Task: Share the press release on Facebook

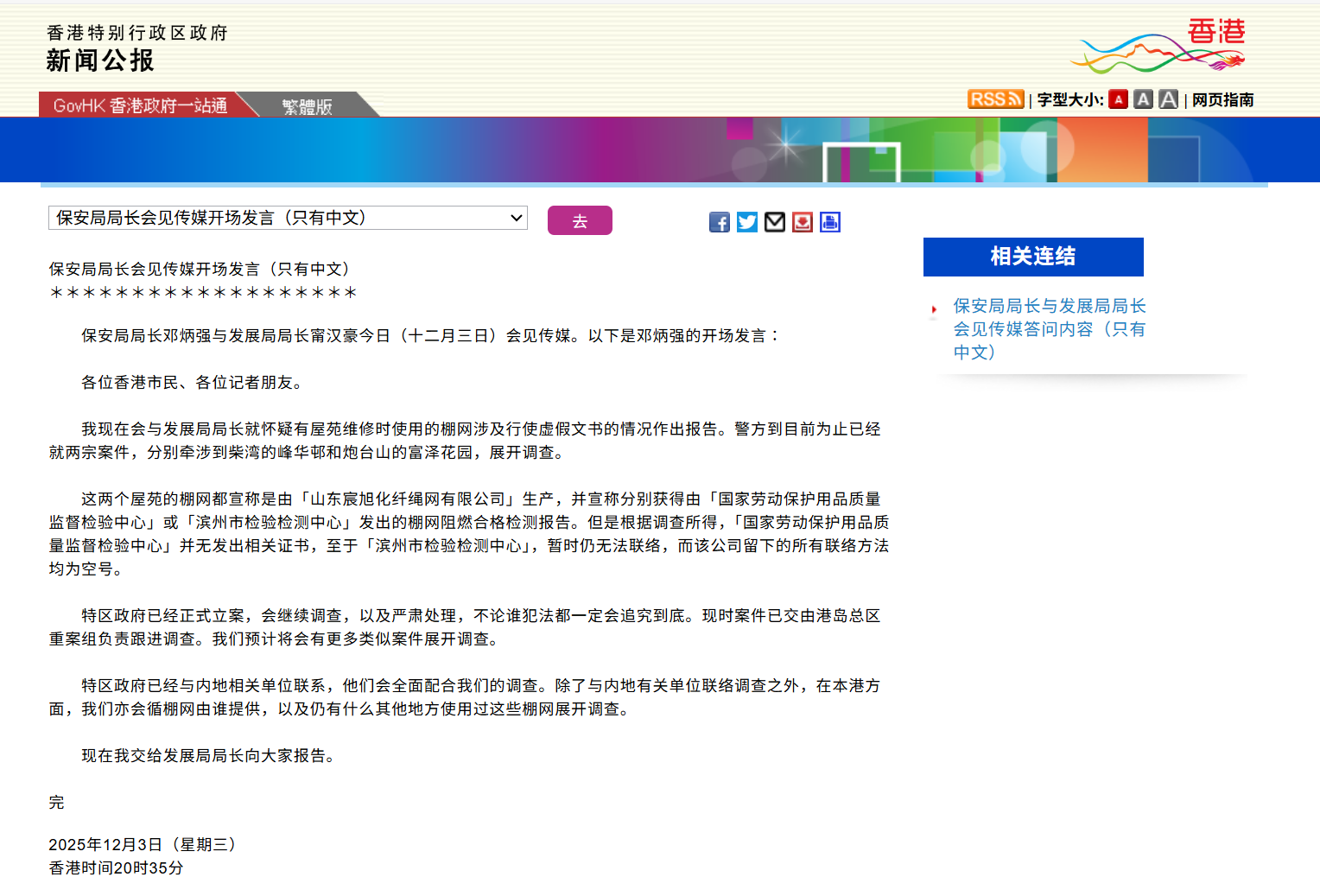Action: 719,222
